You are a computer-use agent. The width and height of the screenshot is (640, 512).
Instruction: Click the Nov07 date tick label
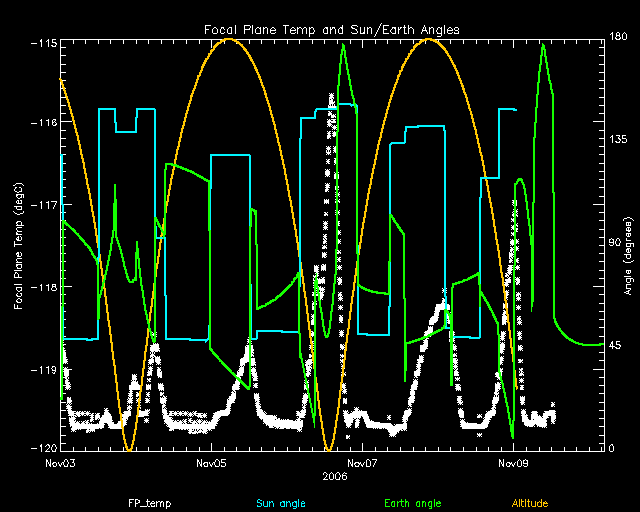(361, 464)
